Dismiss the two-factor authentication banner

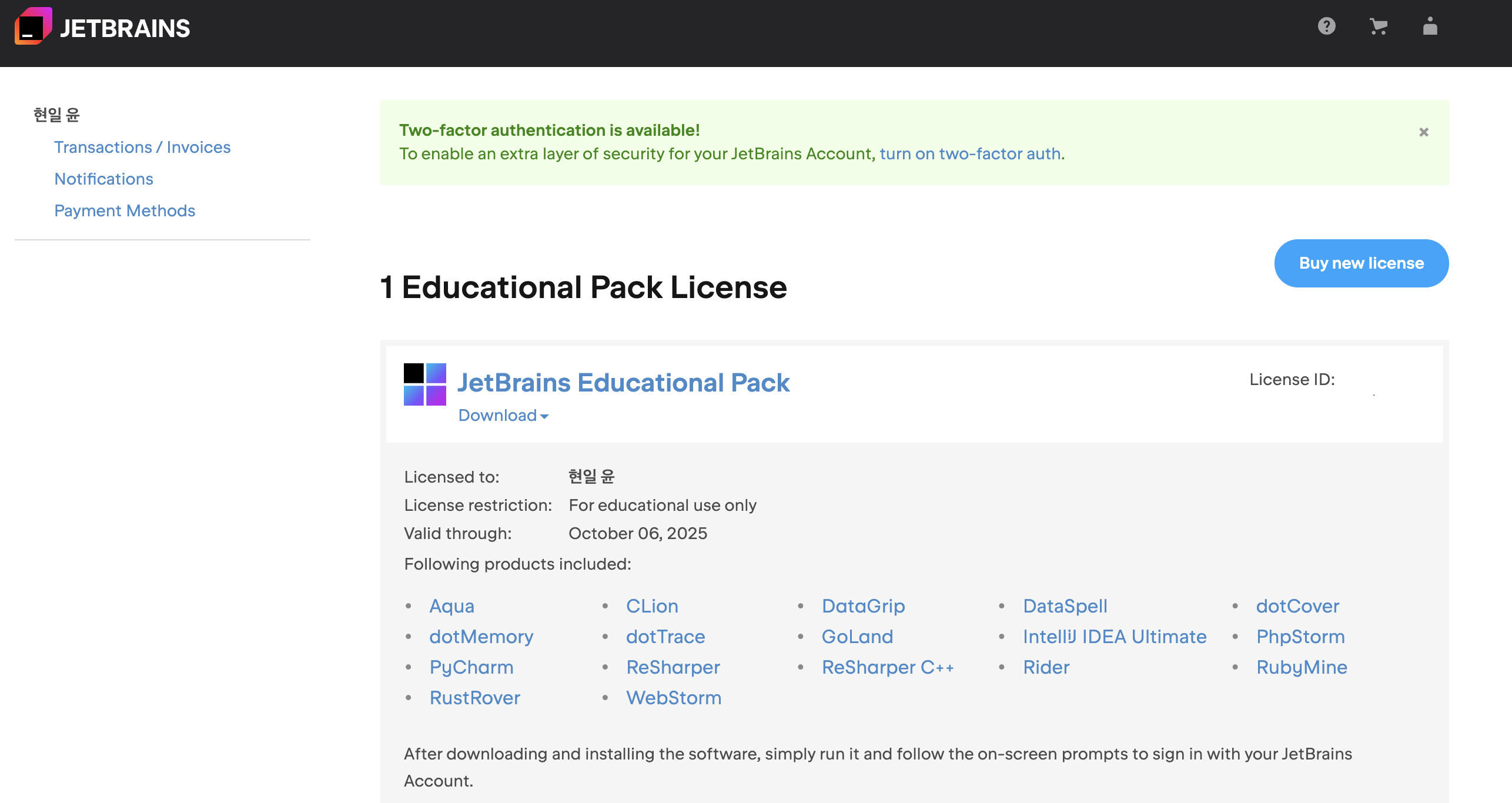coord(1423,132)
